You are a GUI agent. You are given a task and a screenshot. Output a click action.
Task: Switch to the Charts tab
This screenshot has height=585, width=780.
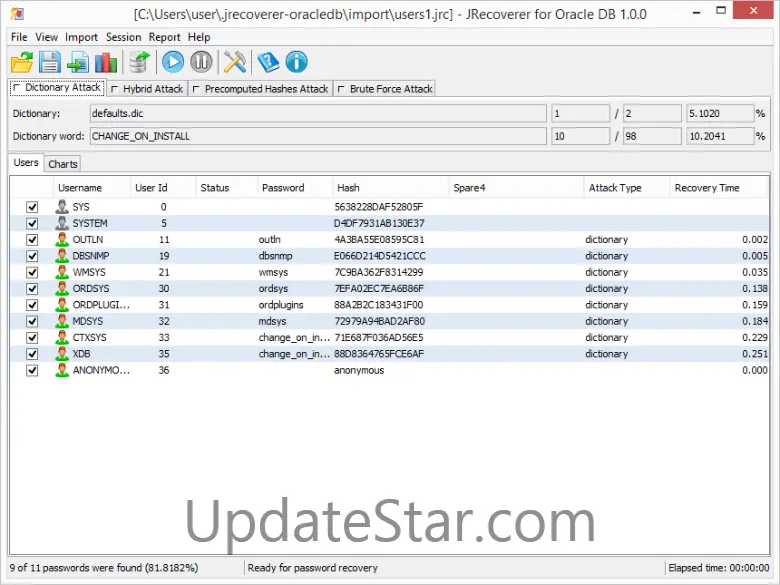[x=63, y=164]
